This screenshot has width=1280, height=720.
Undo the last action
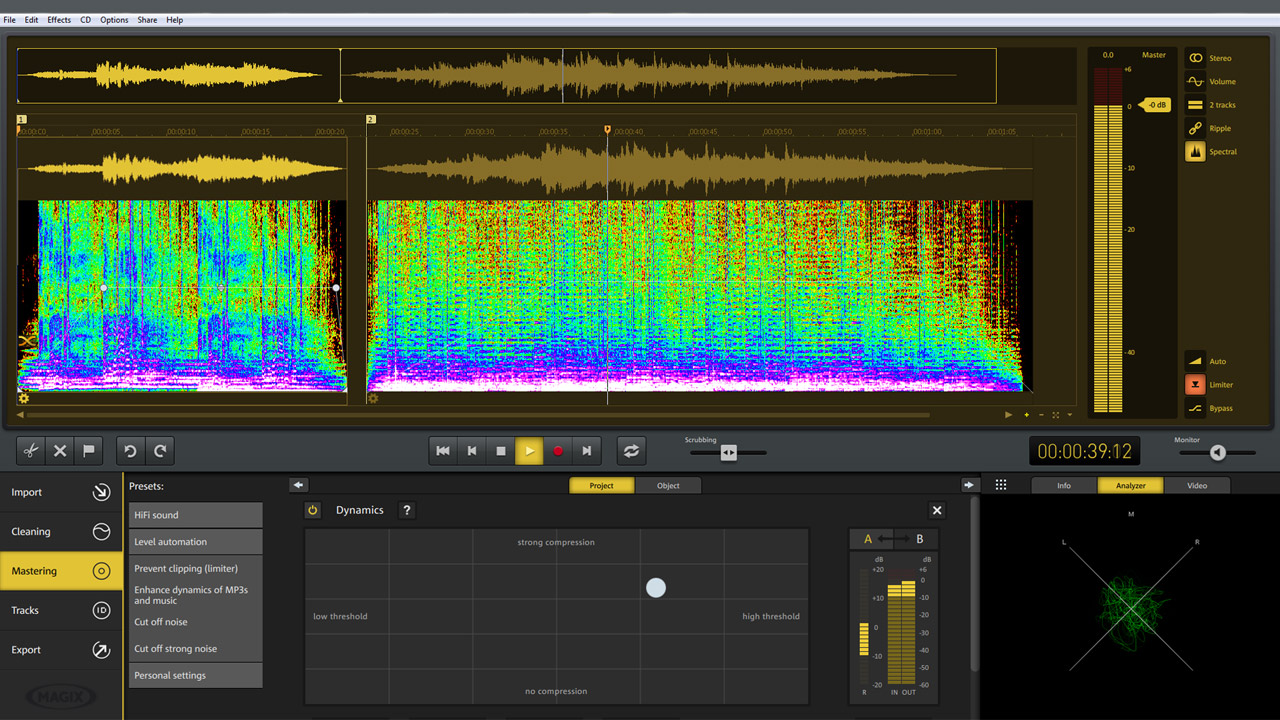[x=130, y=451]
